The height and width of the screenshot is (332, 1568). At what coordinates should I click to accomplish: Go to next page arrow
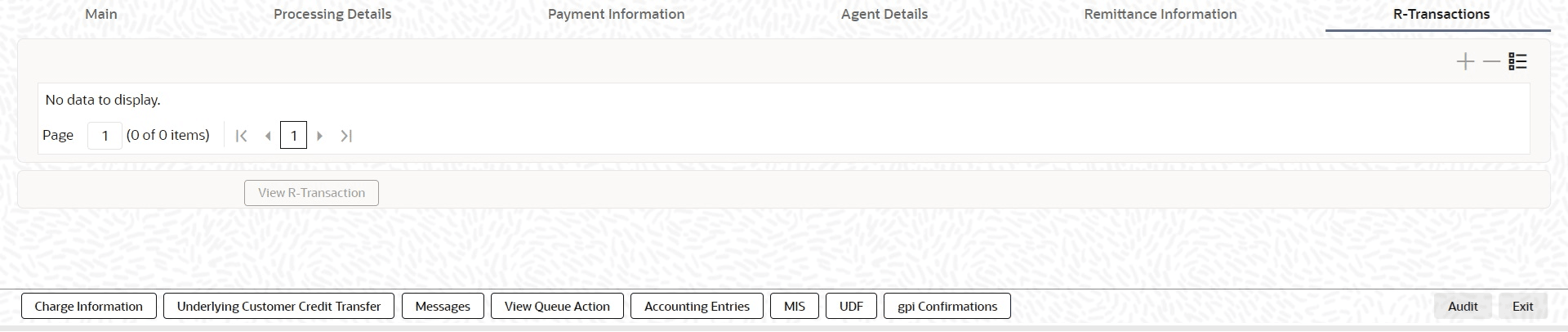(x=320, y=136)
